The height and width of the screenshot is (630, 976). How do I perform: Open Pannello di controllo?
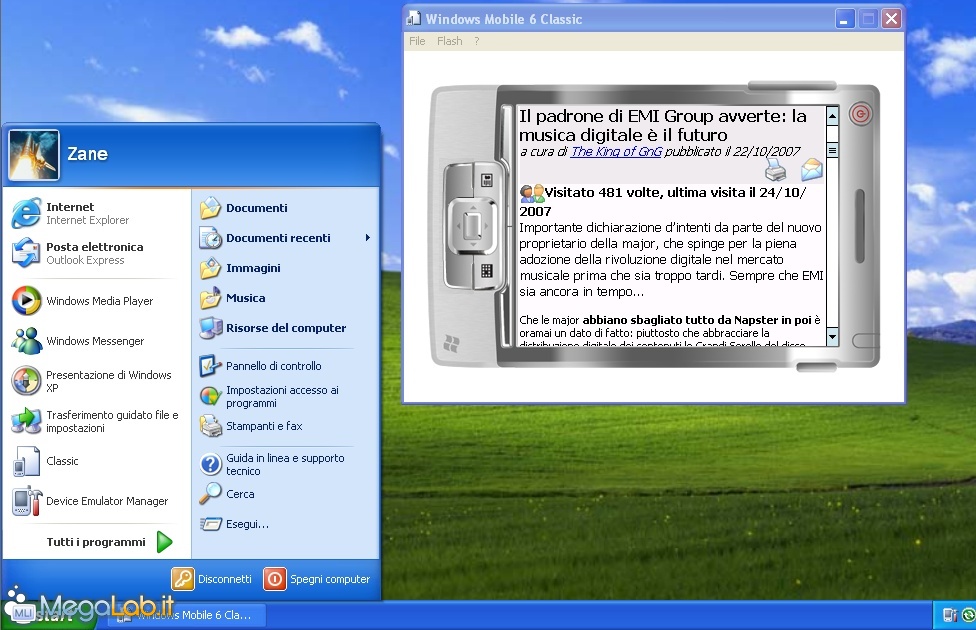pos(285,366)
